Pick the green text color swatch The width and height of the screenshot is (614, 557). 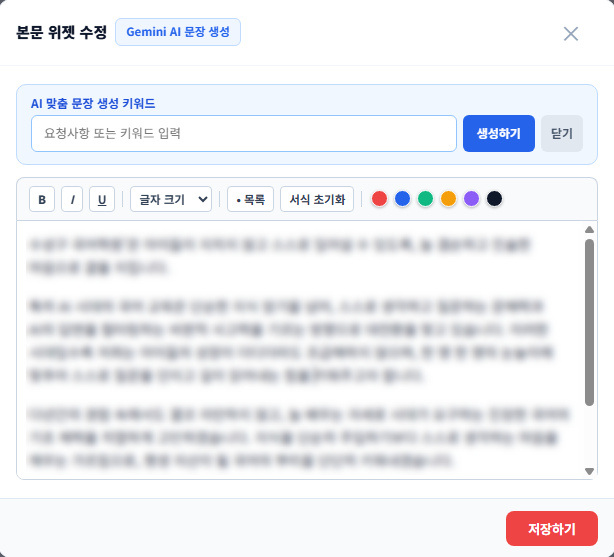[425, 199]
